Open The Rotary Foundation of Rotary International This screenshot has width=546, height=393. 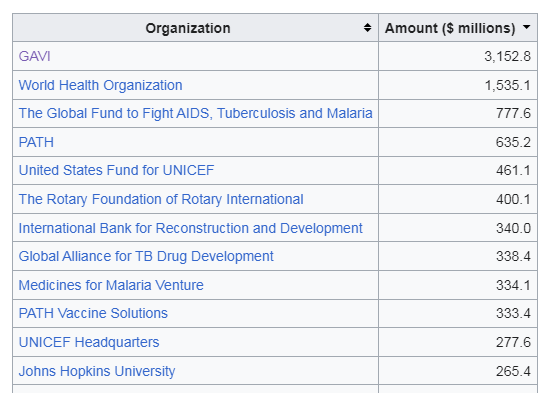pos(161,199)
